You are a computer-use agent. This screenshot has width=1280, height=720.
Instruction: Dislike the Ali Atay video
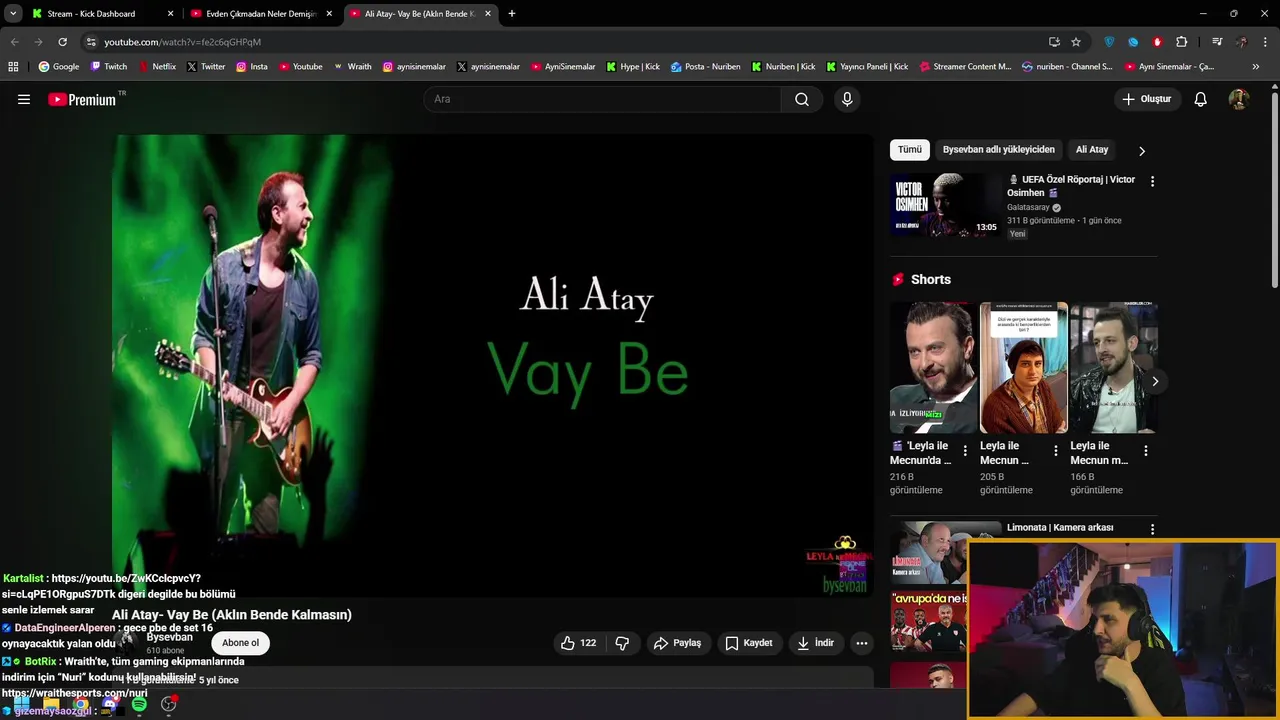(x=622, y=643)
